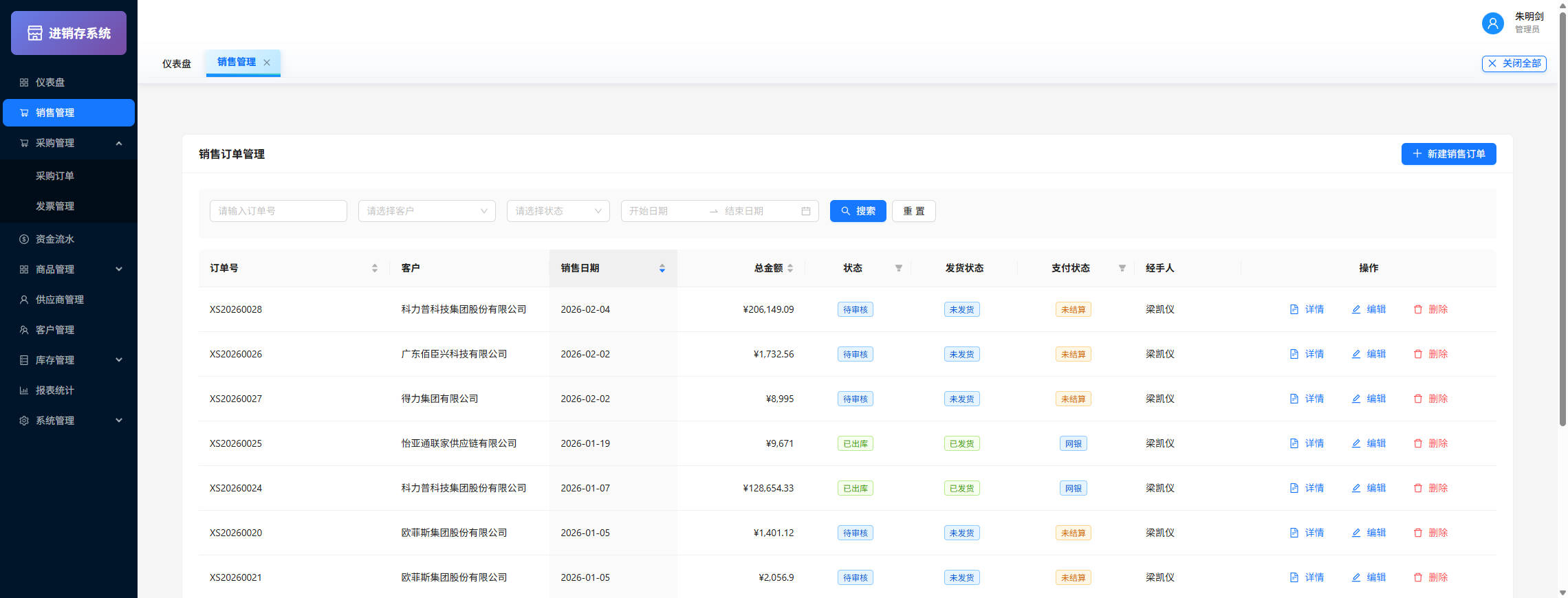Click the 开始日期 date field
This screenshot has width=1568, height=598.
point(666,211)
